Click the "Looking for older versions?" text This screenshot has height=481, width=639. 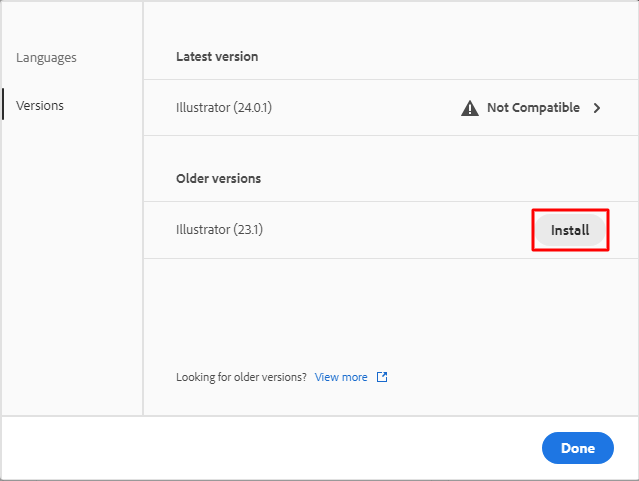[241, 377]
